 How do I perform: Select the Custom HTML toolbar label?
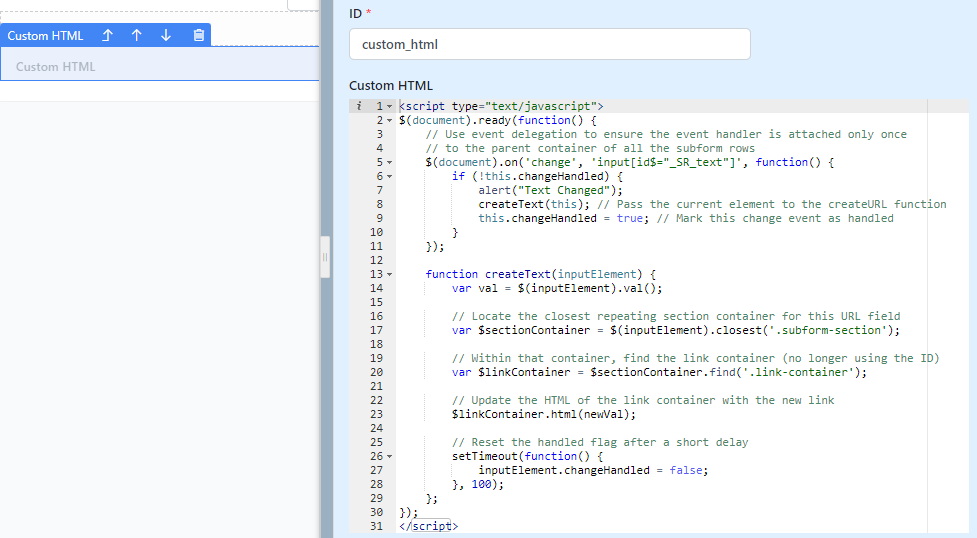[x=45, y=35]
